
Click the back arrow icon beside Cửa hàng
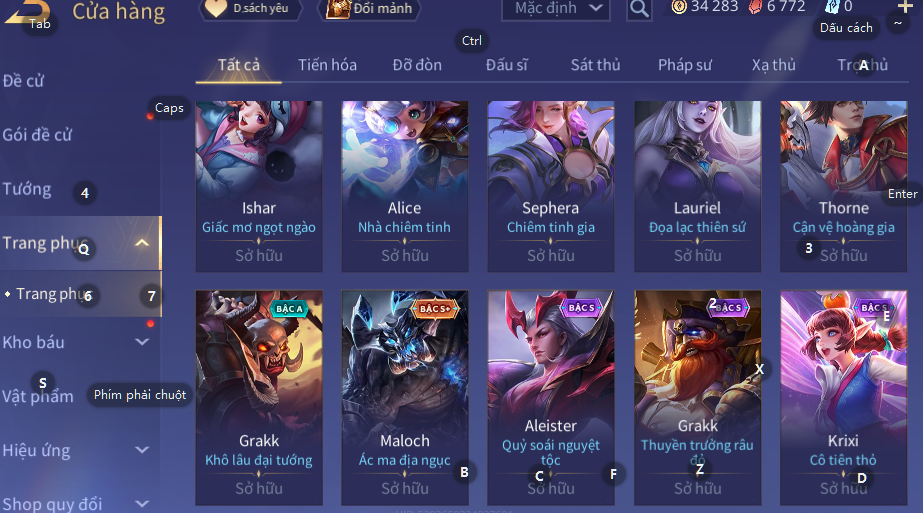point(24,11)
